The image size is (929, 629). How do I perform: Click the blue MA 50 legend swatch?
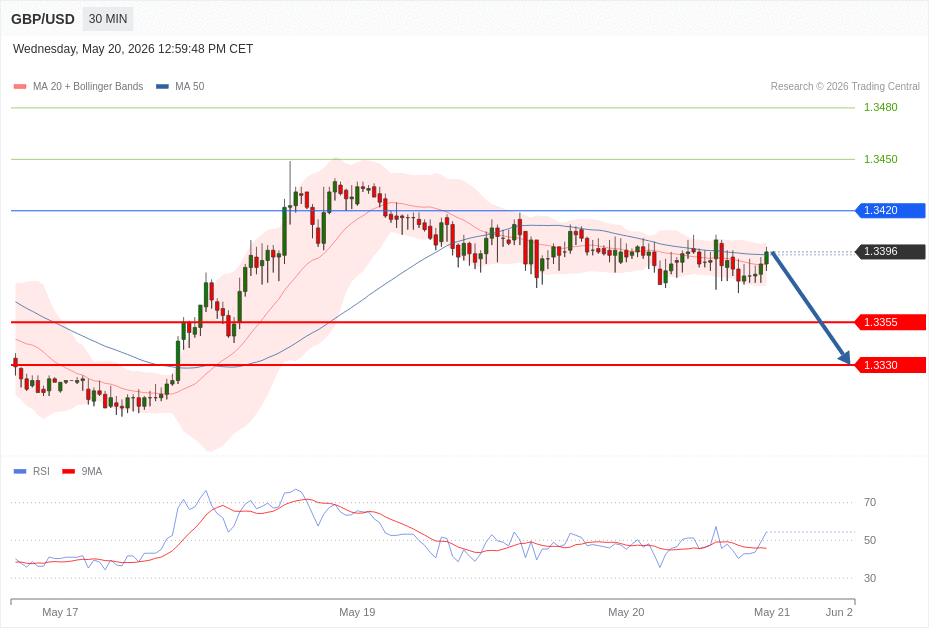coord(162,86)
